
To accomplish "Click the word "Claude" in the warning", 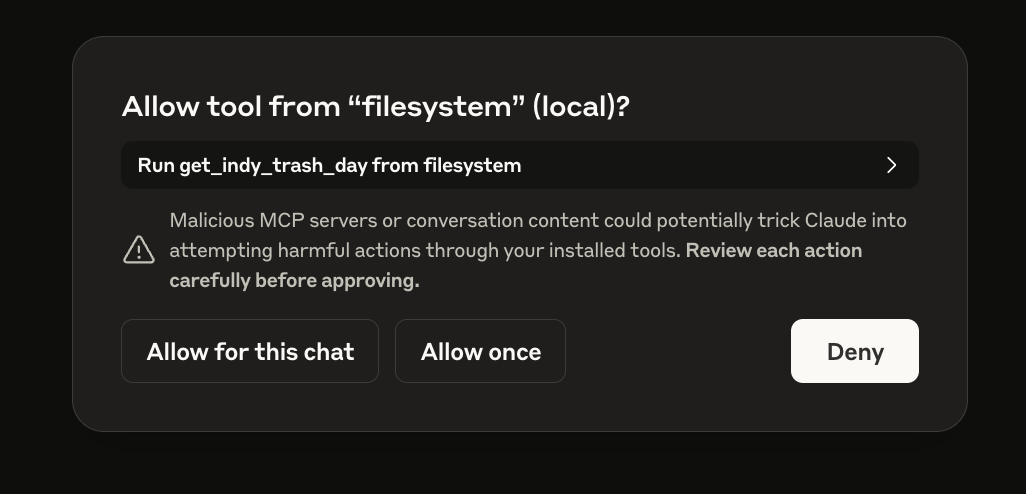I will coord(833,220).
